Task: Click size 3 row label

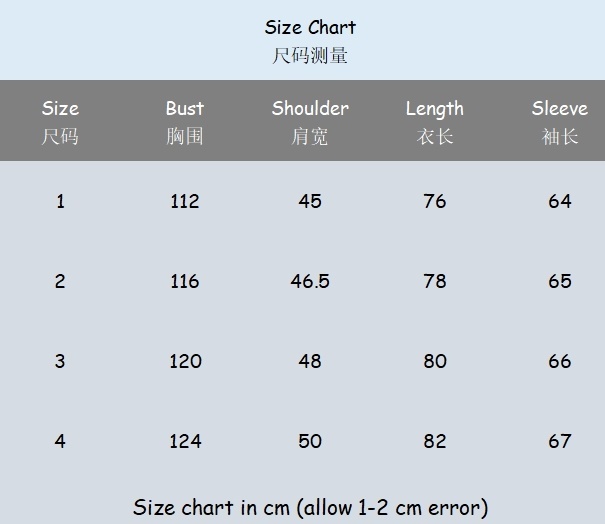Action: coord(60,361)
